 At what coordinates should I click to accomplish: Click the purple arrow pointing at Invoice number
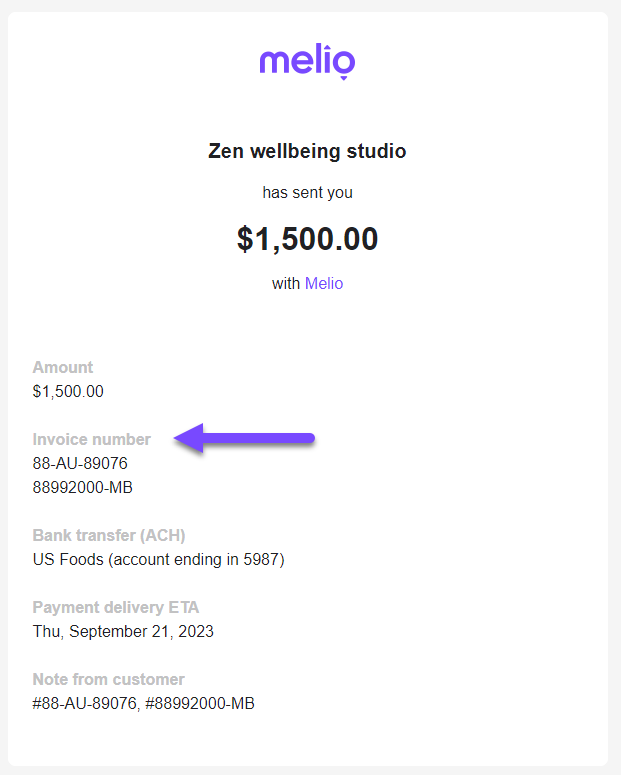click(244, 438)
